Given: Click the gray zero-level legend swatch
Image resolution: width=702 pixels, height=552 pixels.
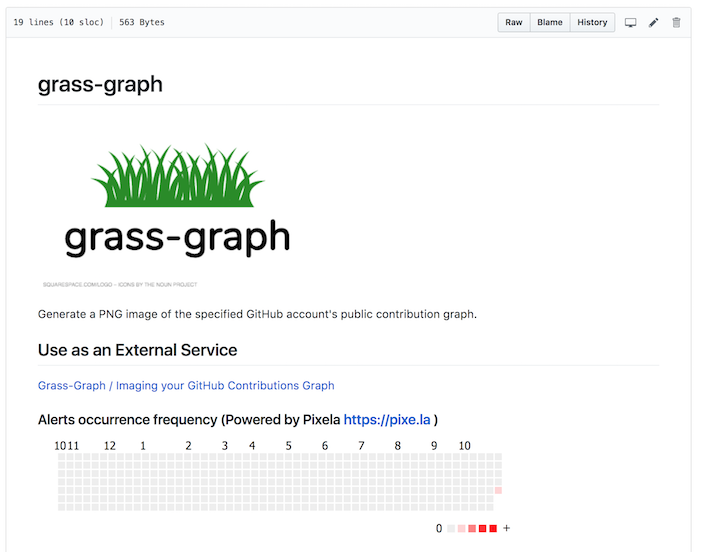Looking at the screenshot, I should pos(451,529).
